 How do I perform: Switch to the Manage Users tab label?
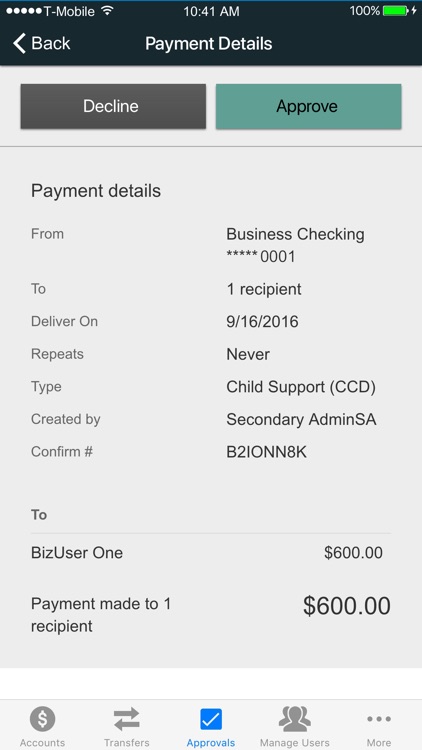click(295, 743)
